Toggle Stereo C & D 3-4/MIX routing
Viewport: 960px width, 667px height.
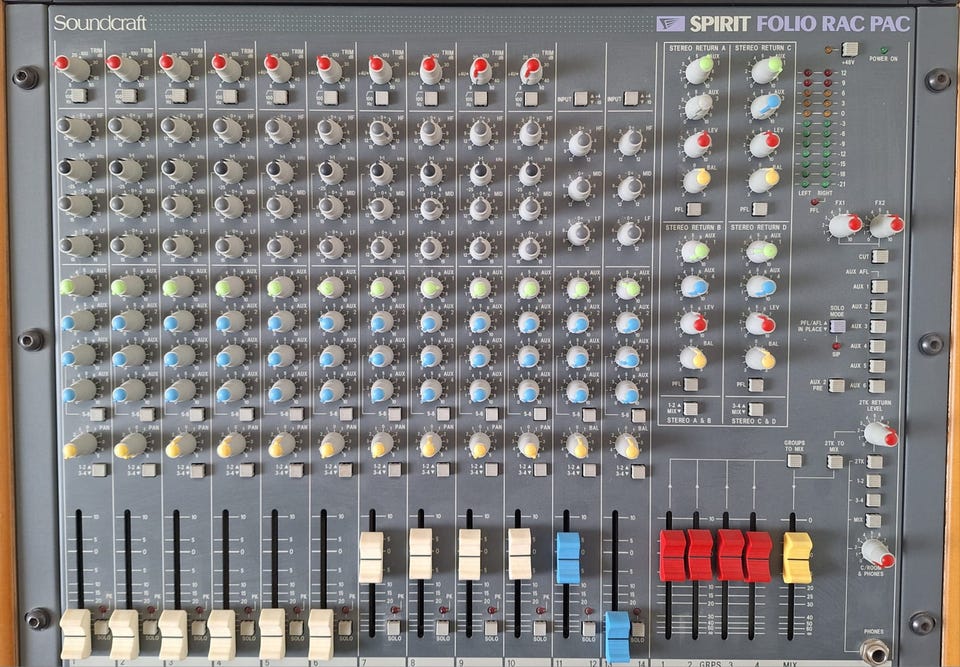coord(756,409)
